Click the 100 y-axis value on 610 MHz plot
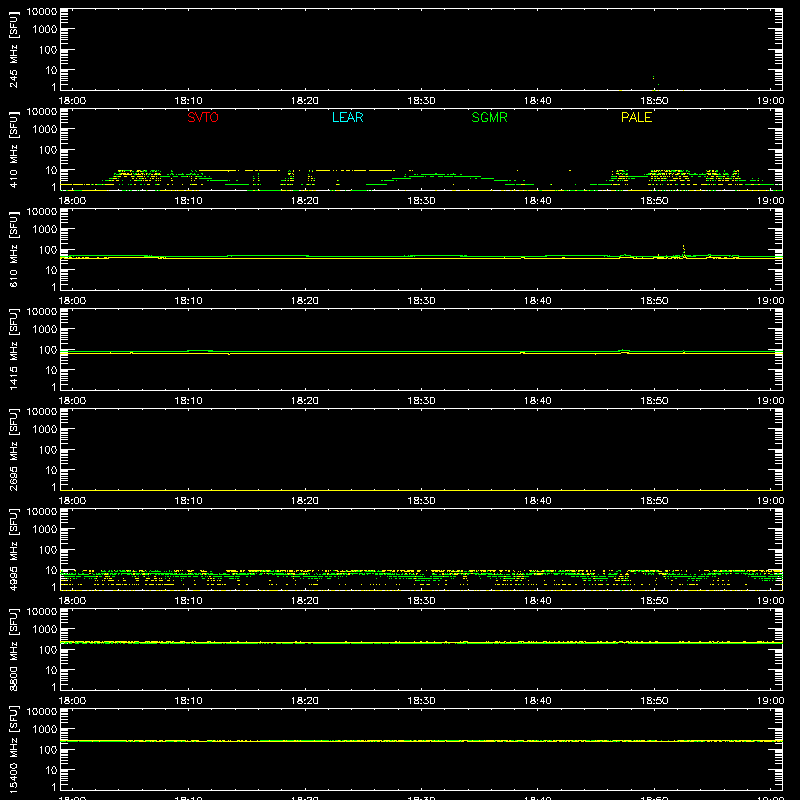This screenshot has width=800, height=800. point(48,250)
